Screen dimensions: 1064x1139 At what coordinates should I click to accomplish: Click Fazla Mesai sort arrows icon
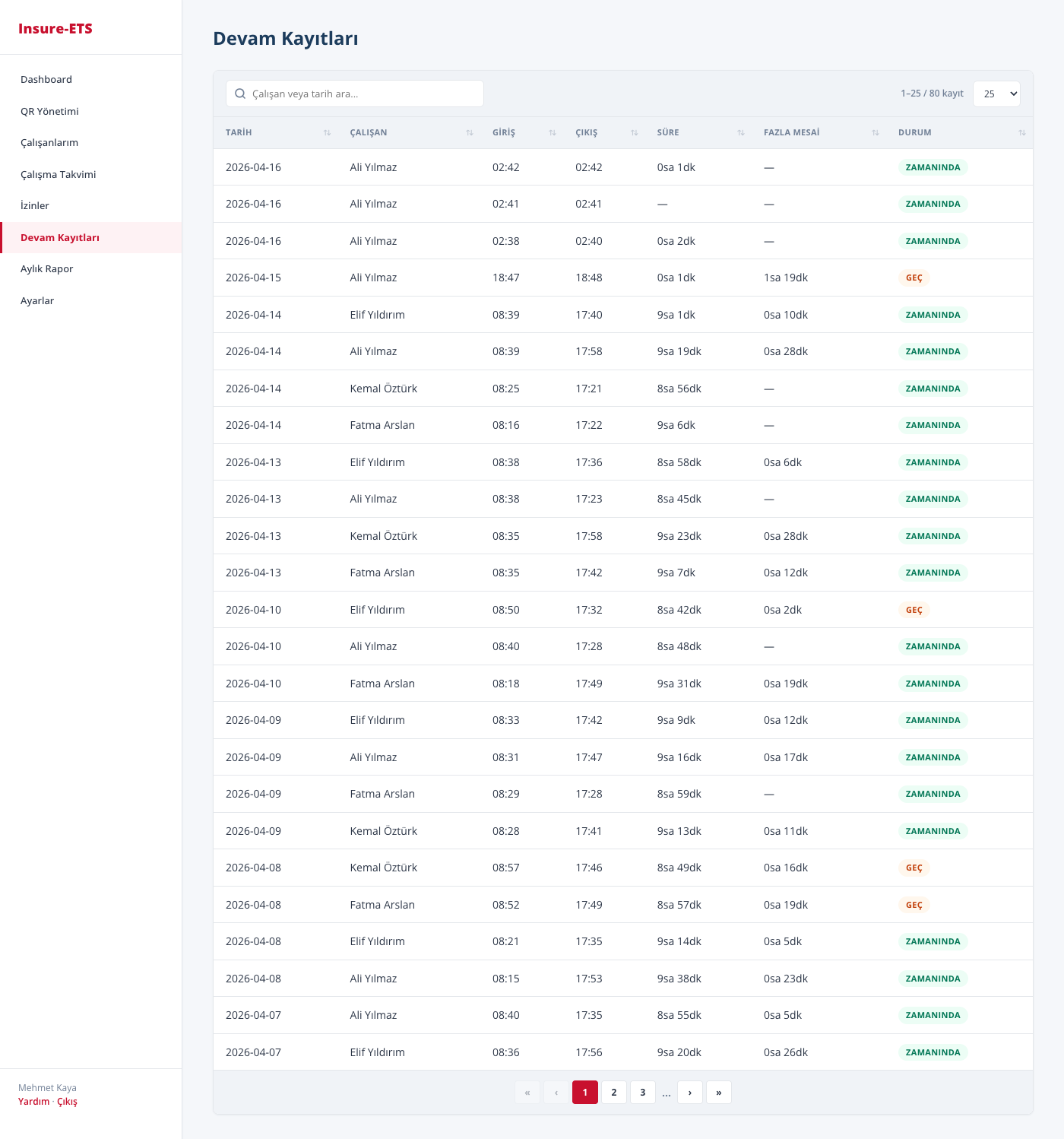click(x=876, y=133)
